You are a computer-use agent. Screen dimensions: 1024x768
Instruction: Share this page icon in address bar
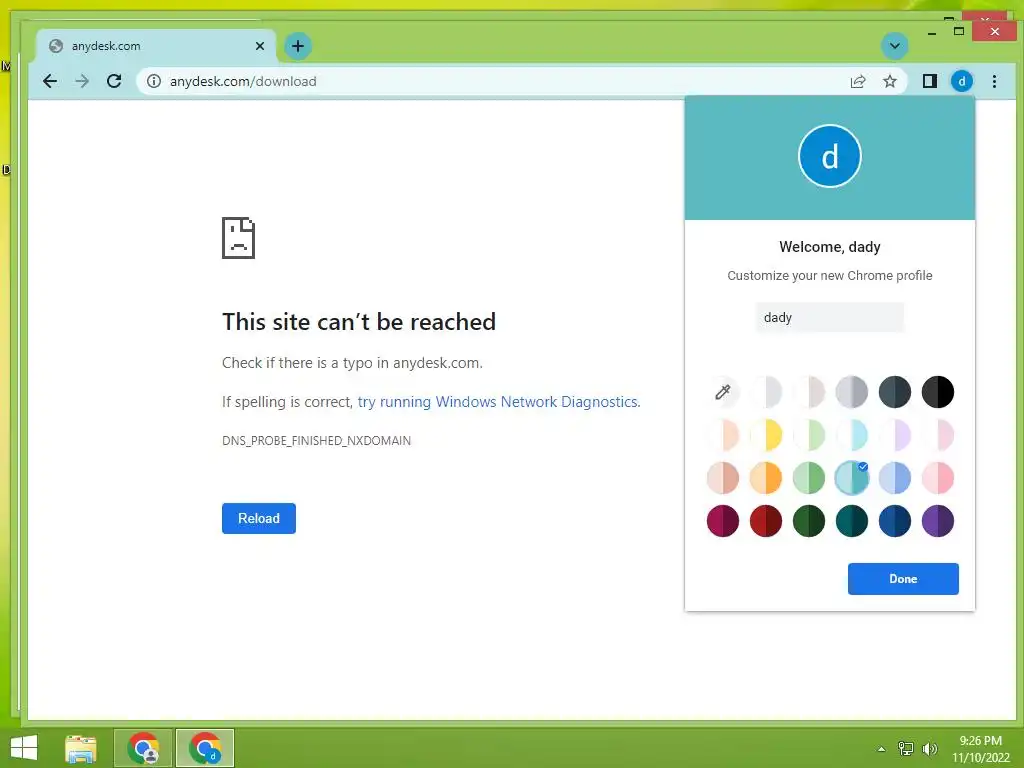857,81
